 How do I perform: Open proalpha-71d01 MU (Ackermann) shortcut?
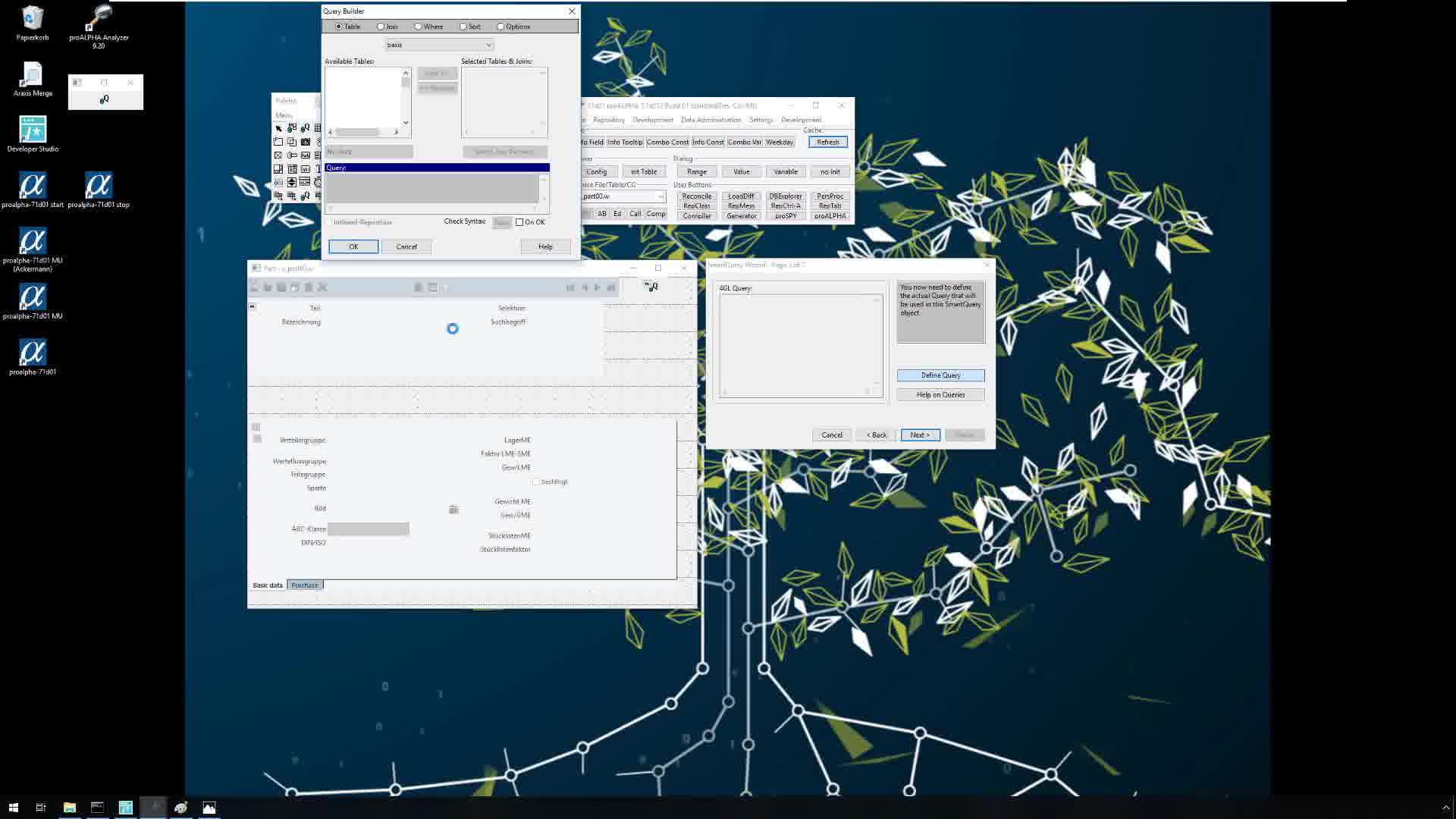pos(33,249)
